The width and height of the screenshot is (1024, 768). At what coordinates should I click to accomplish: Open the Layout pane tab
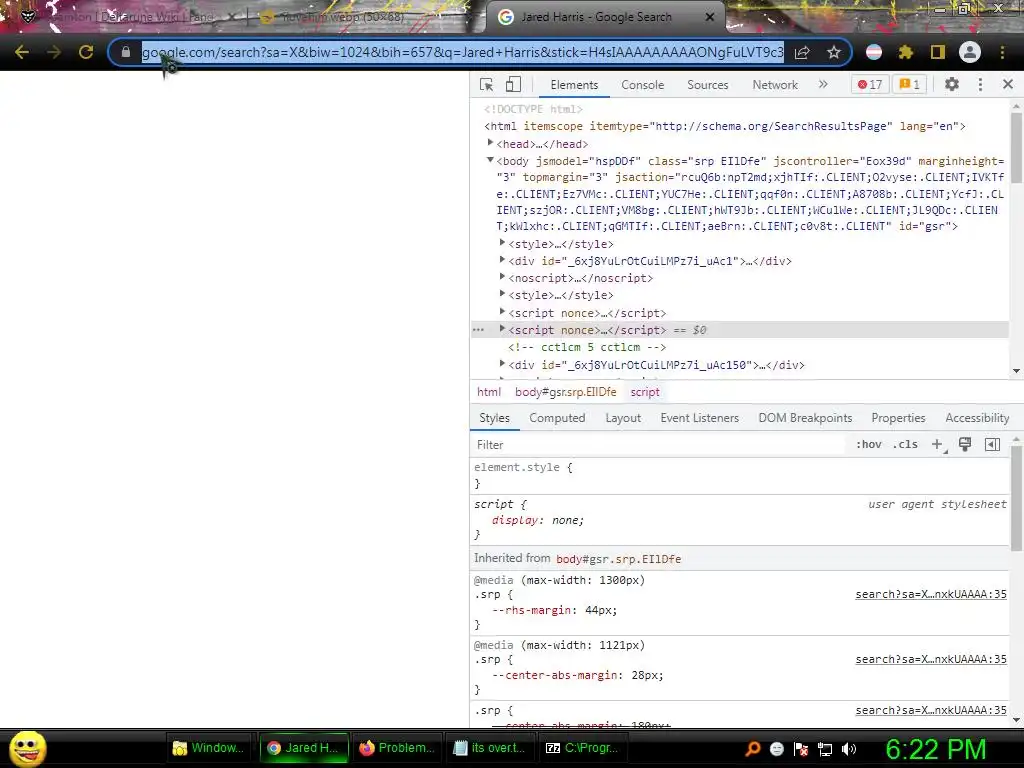click(x=623, y=418)
